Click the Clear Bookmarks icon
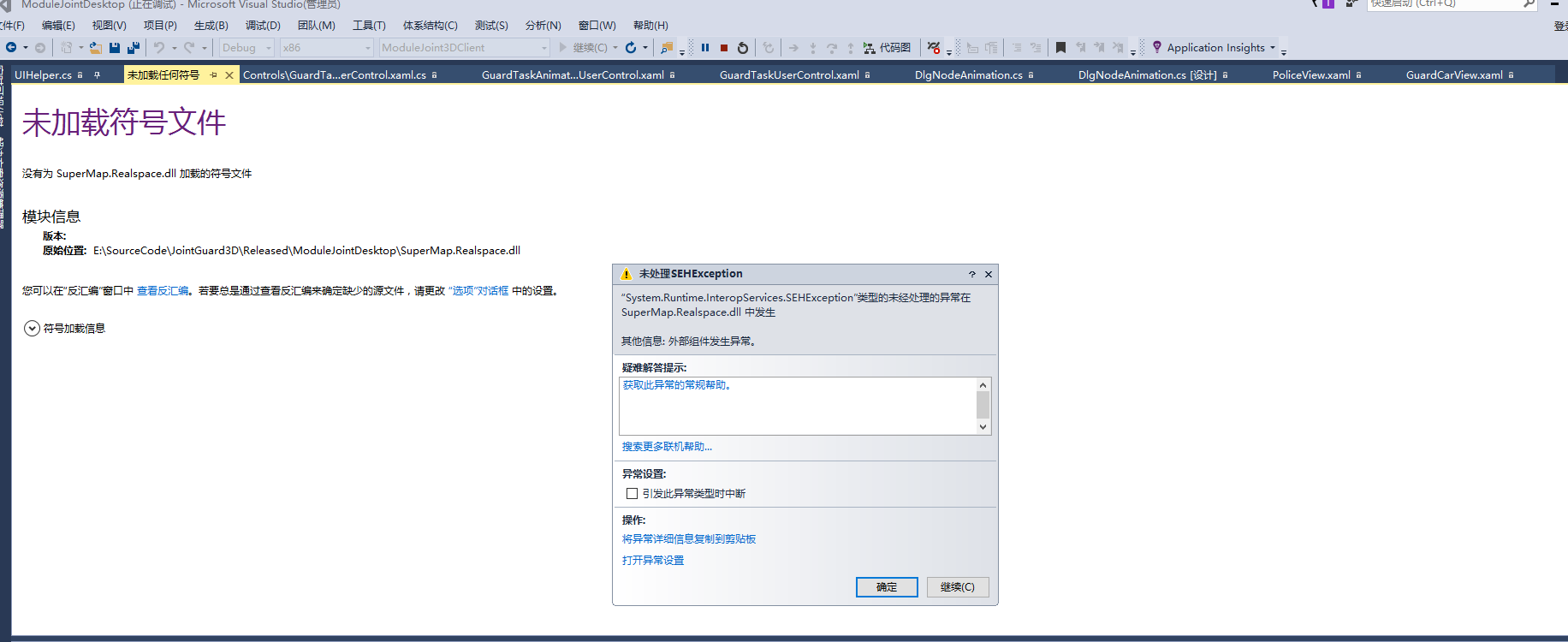The width and height of the screenshot is (1568, 642). pos(1118,48)
